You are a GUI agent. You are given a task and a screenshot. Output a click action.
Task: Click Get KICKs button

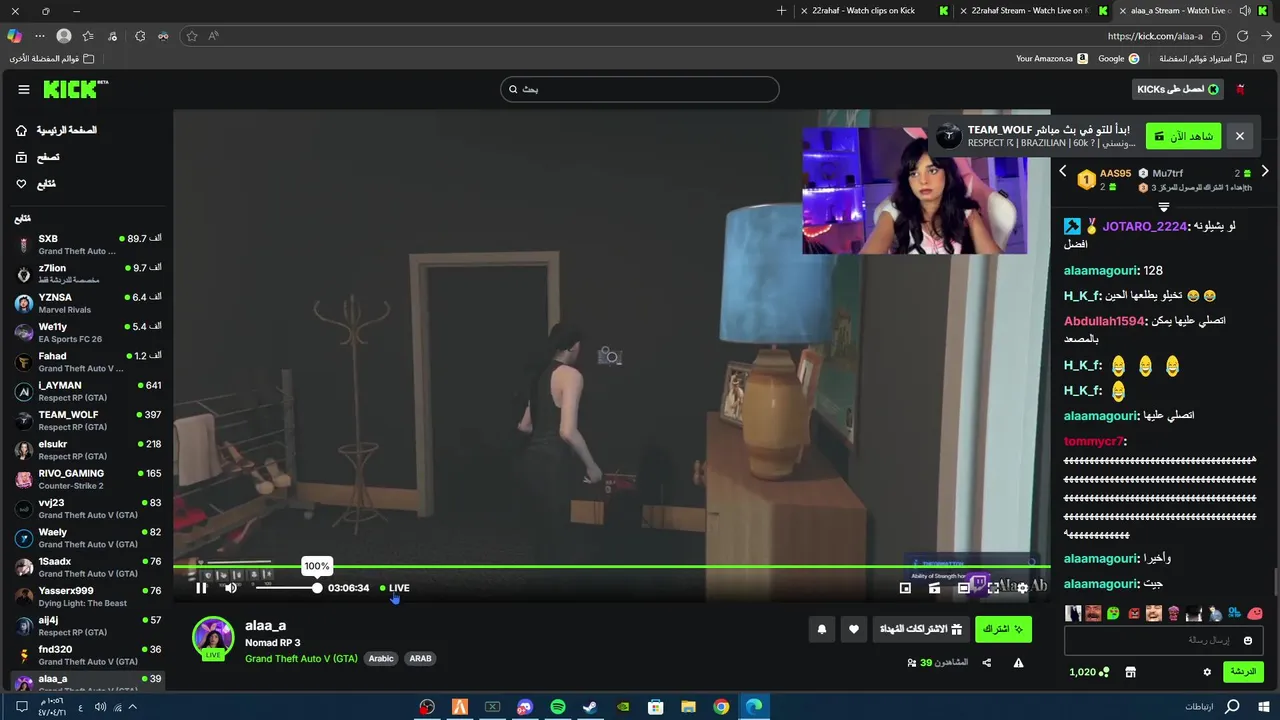1178,89
